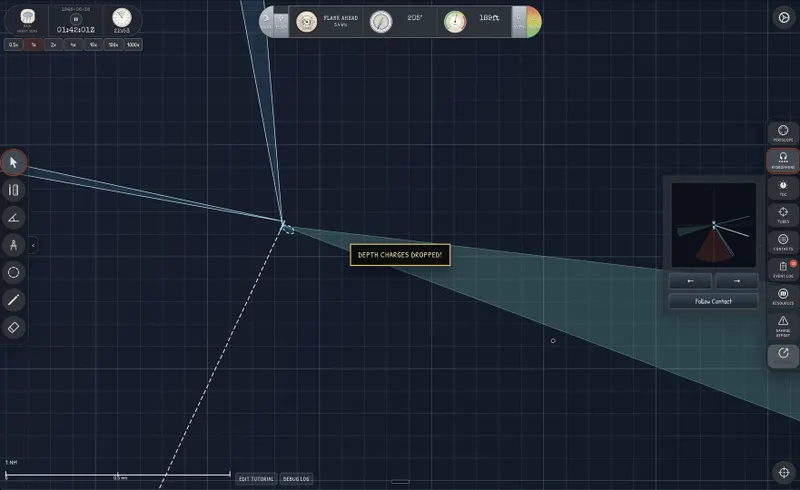This screenshot has height=490, width=800.
Task: Click the engine telegraph dial
Action: (x=307, y=22)
